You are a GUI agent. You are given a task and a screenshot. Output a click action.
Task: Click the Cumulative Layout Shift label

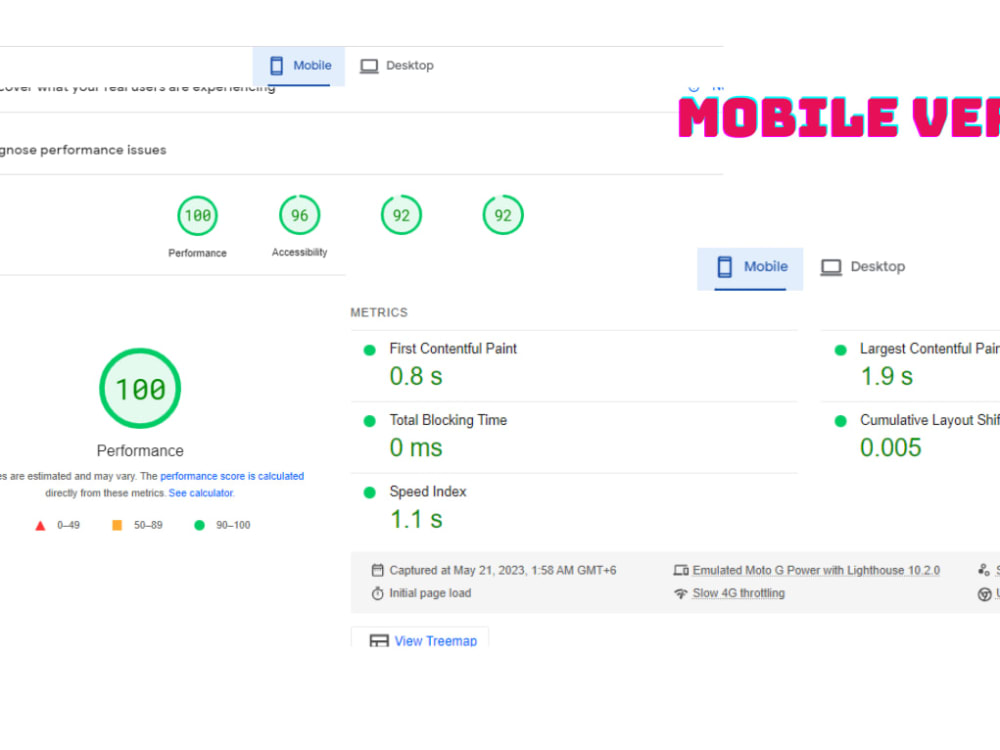pyautogui.click(x=929, y=420)
